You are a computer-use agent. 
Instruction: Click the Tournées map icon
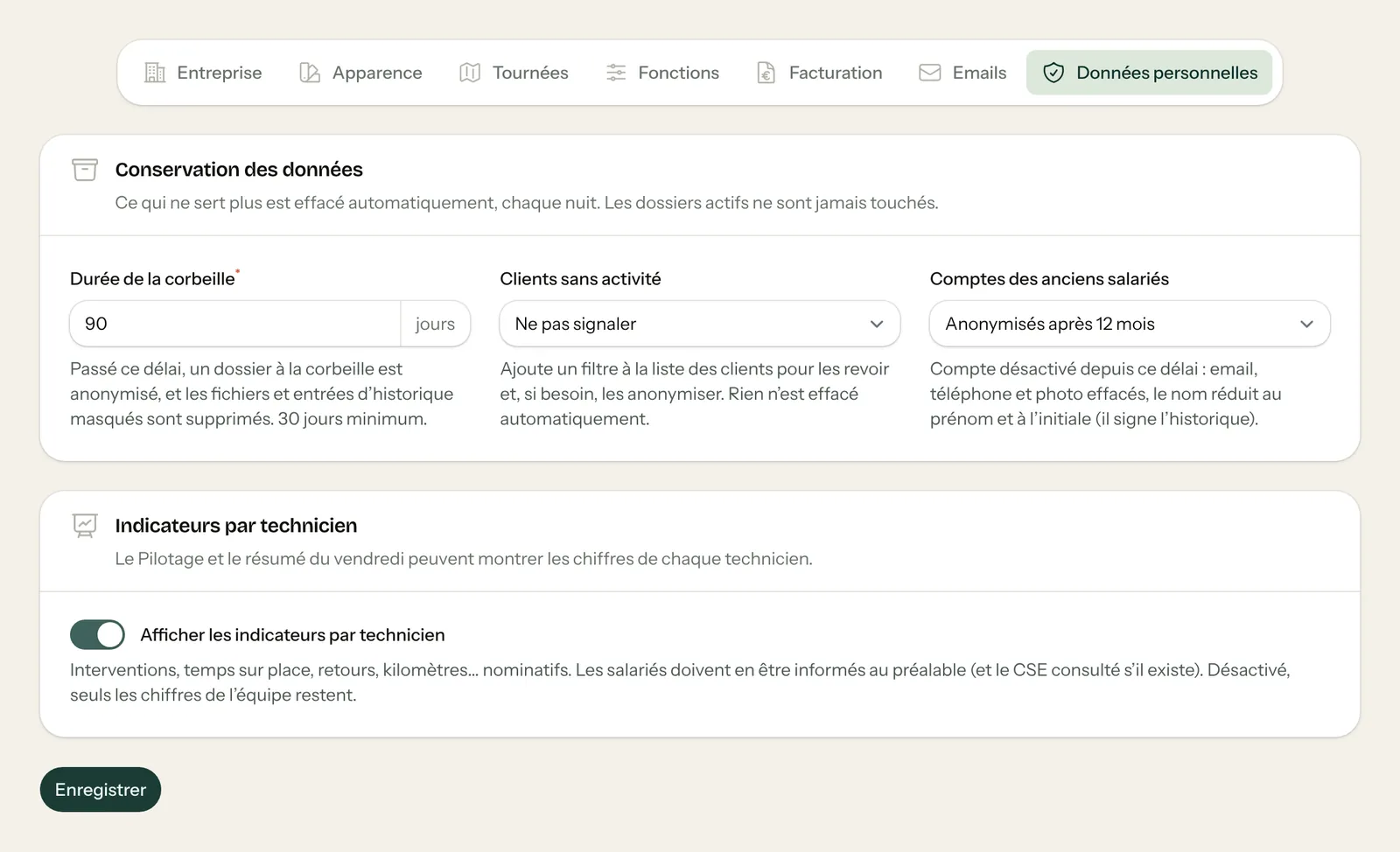[x=470, y=73]
